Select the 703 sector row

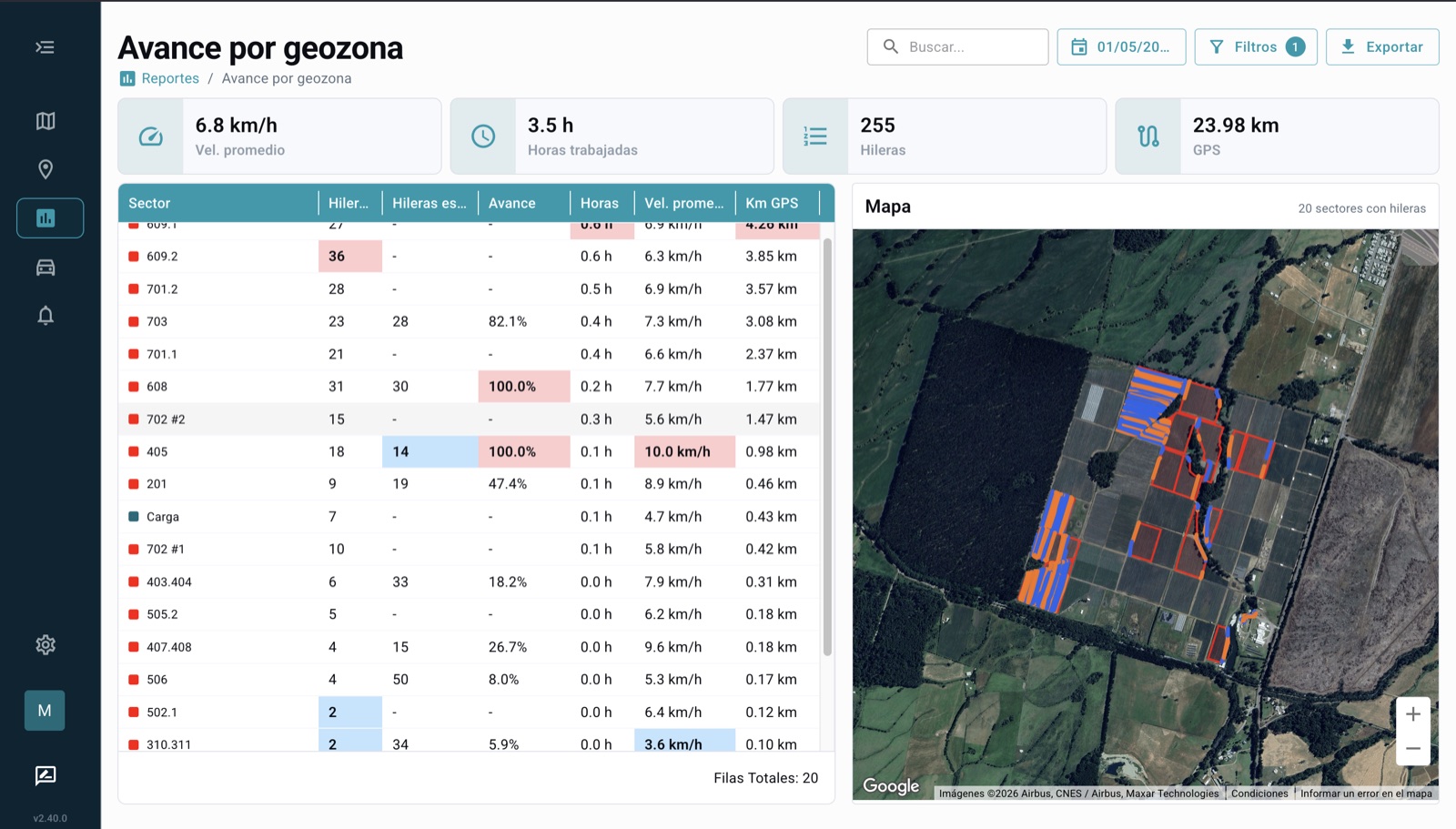[470, 321]
